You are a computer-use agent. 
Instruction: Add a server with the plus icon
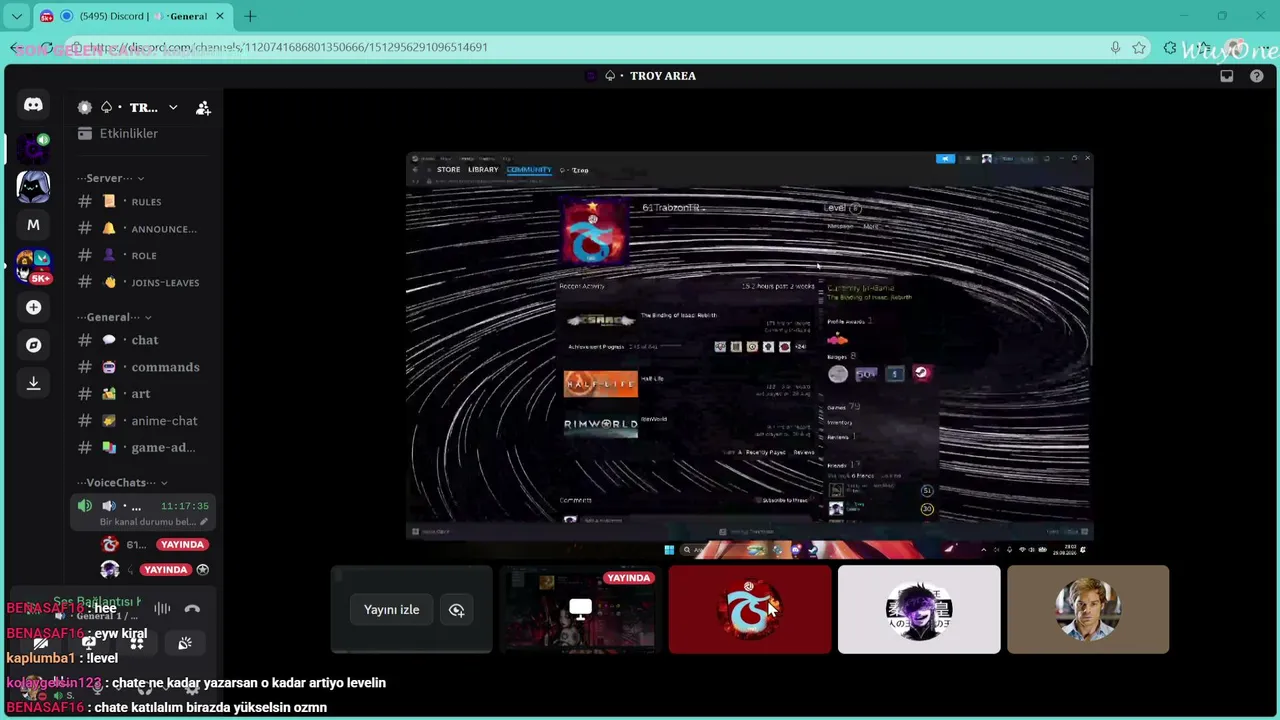pos(33,307)
